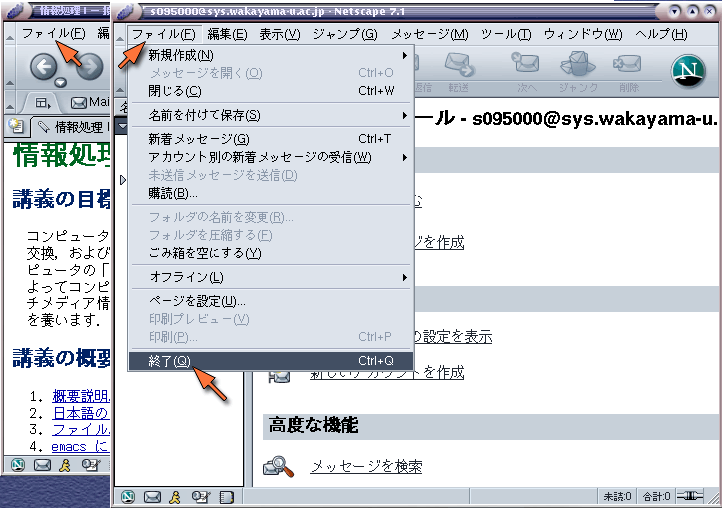Open Address Book icon in mail window status bar
Screen dimensions: 722x508
pos(227,496)
